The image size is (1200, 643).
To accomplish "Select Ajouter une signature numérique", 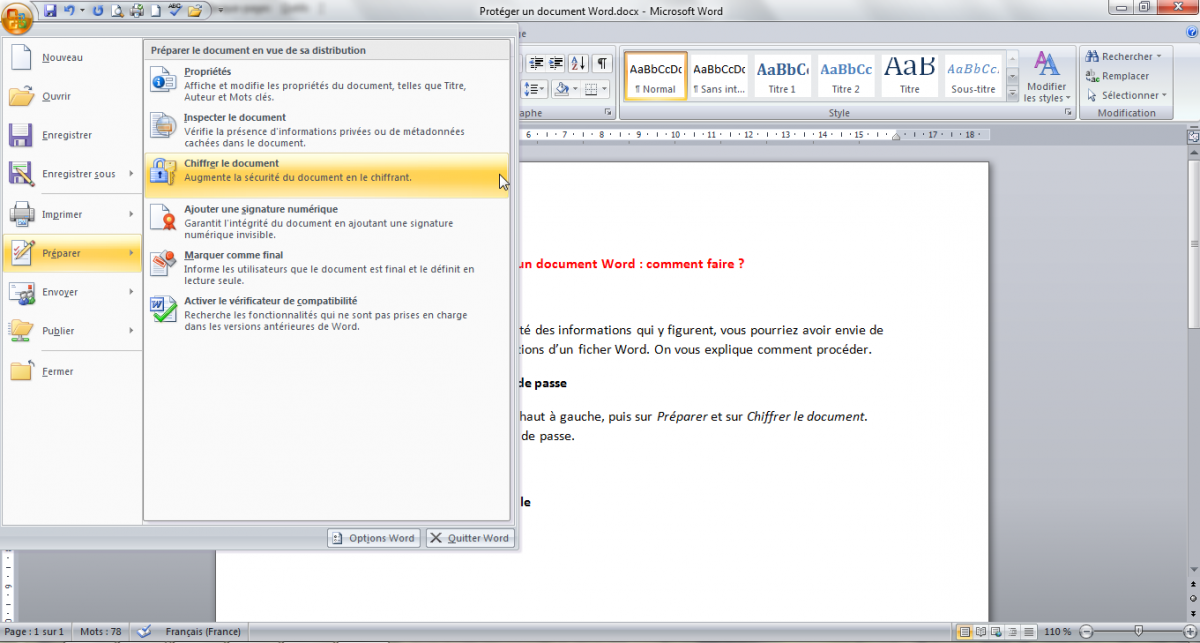I will coord(327,221).
